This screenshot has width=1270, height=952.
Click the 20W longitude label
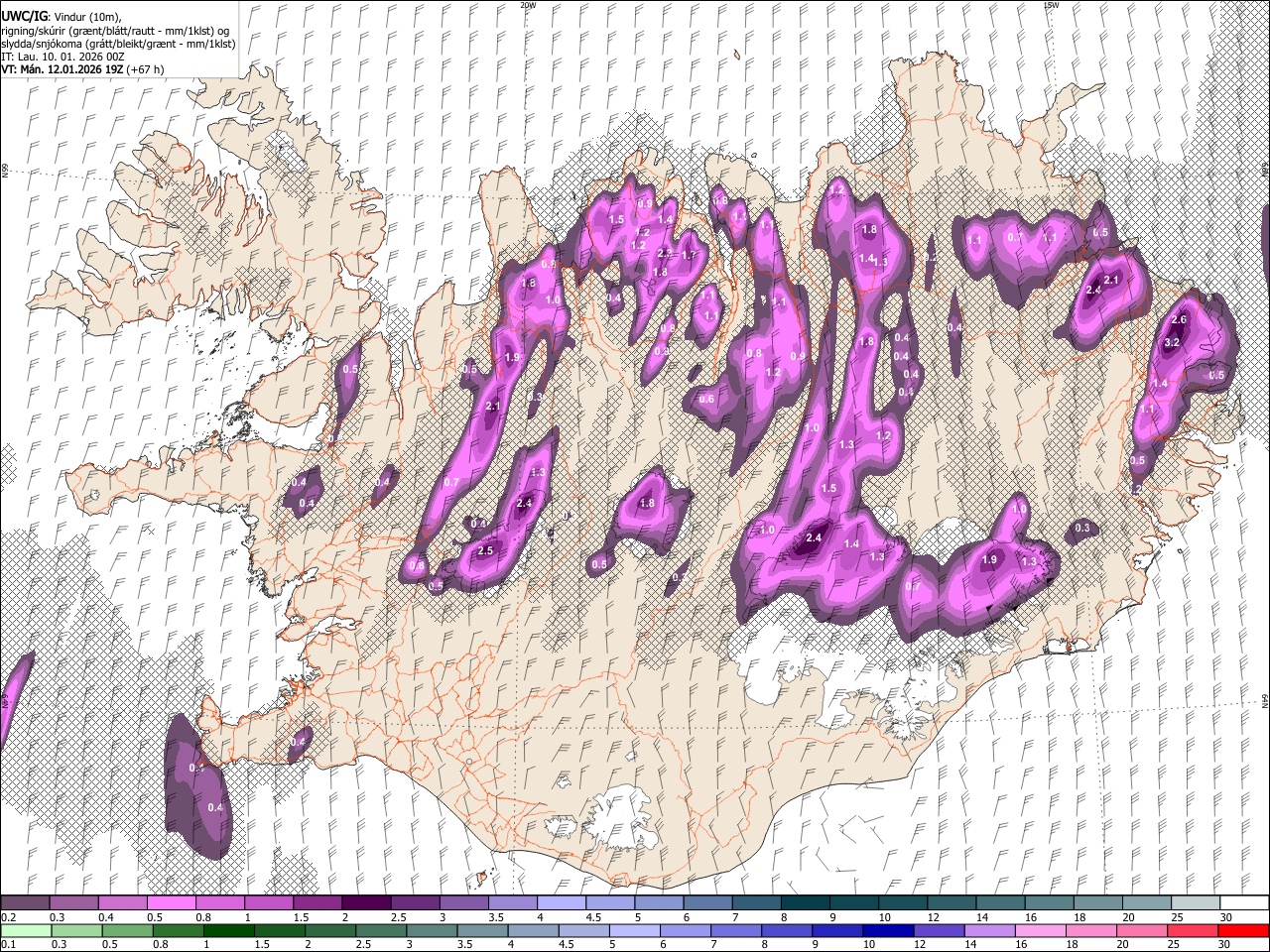pos(528,5)
